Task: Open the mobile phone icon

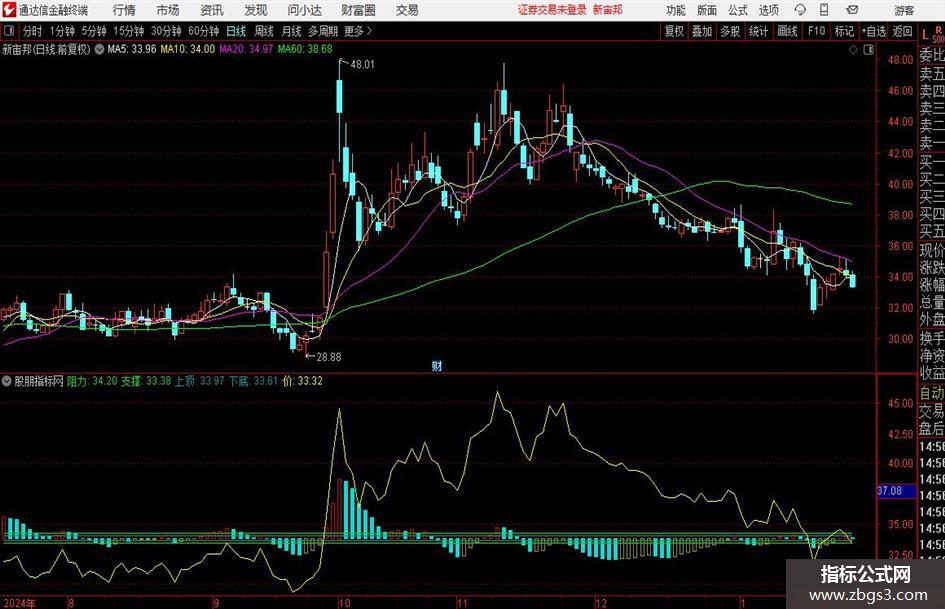Action: click(x=824, y=10)
